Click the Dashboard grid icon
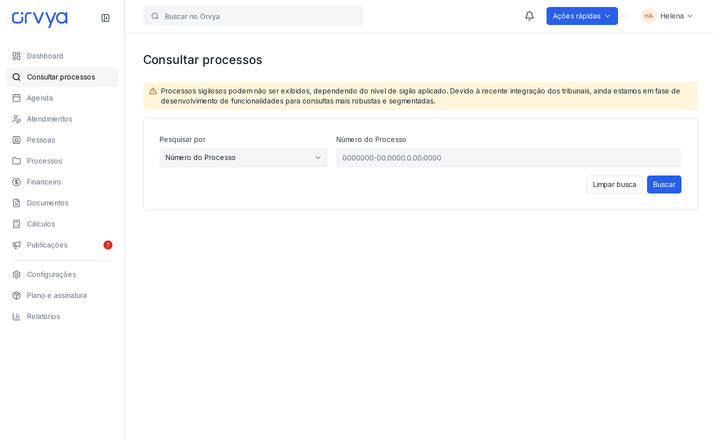Viewport: 720px width, 440px height. coord(17,56)
